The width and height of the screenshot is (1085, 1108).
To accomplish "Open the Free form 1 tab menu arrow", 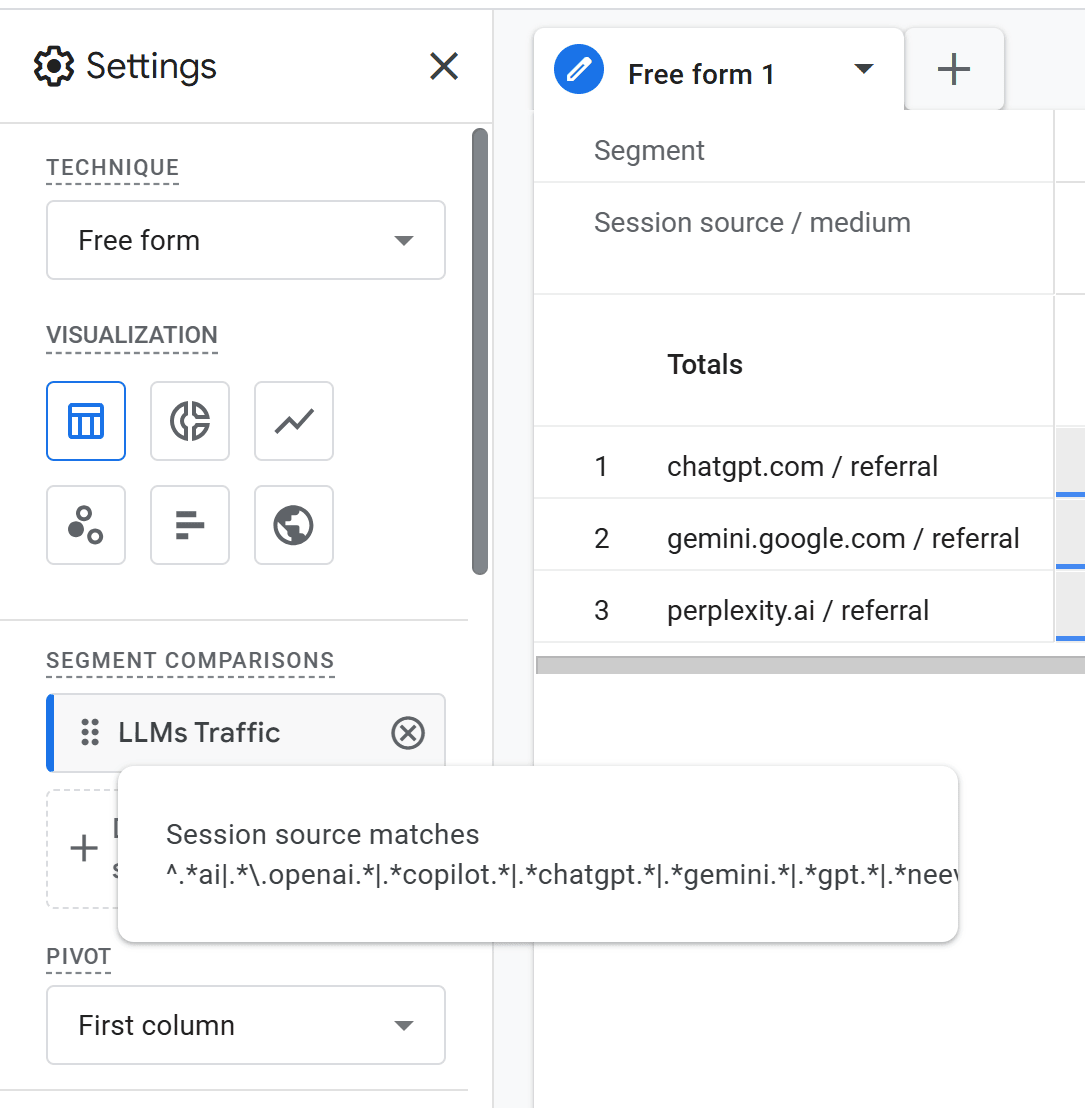I will (864, 69).
